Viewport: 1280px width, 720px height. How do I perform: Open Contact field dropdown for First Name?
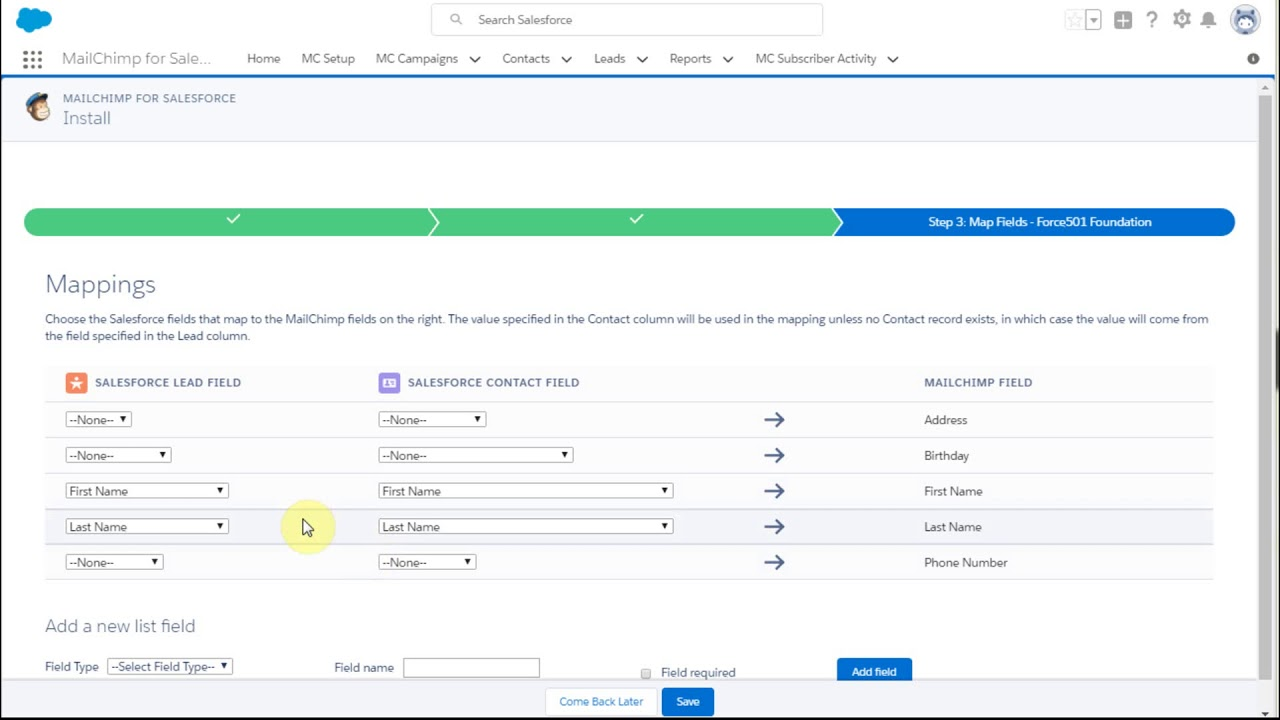(526, 491)
